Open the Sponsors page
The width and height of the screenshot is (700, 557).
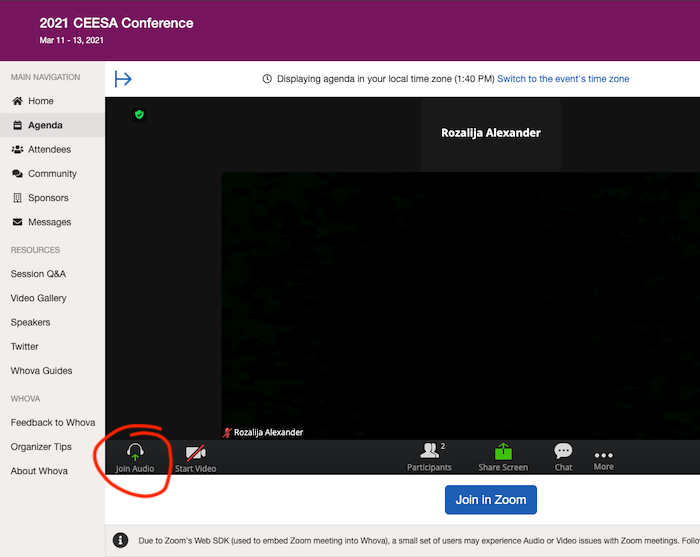52,198
